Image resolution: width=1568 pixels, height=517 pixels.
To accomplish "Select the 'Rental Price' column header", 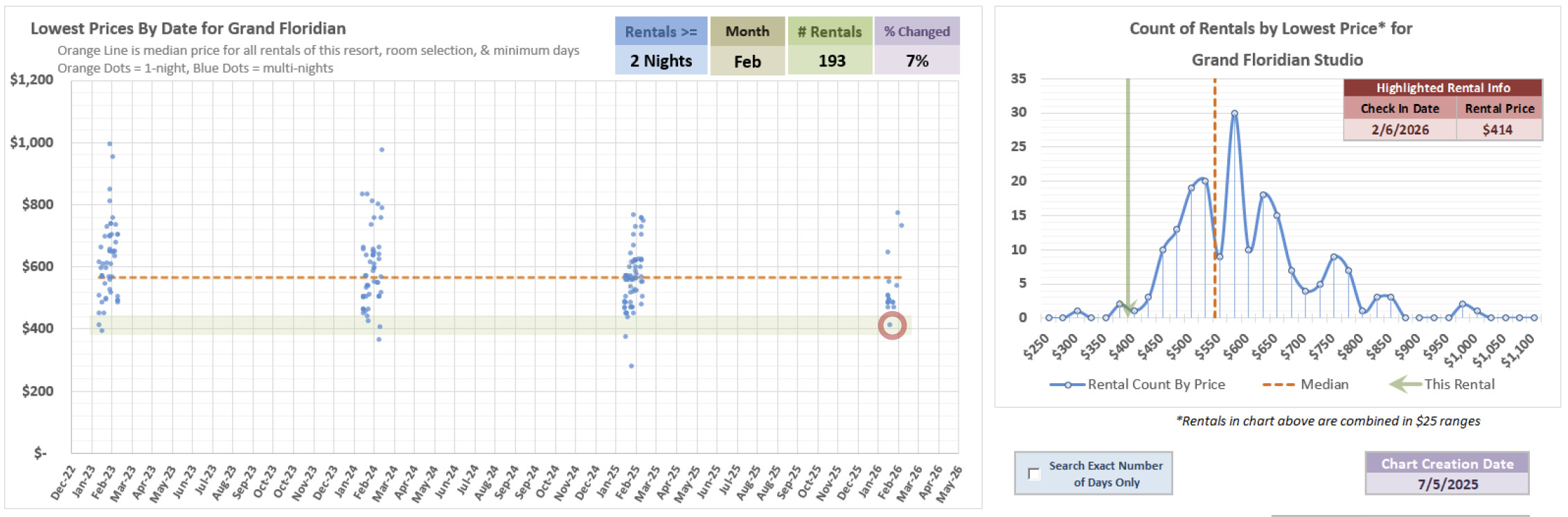I will (x=1499, y=108).
